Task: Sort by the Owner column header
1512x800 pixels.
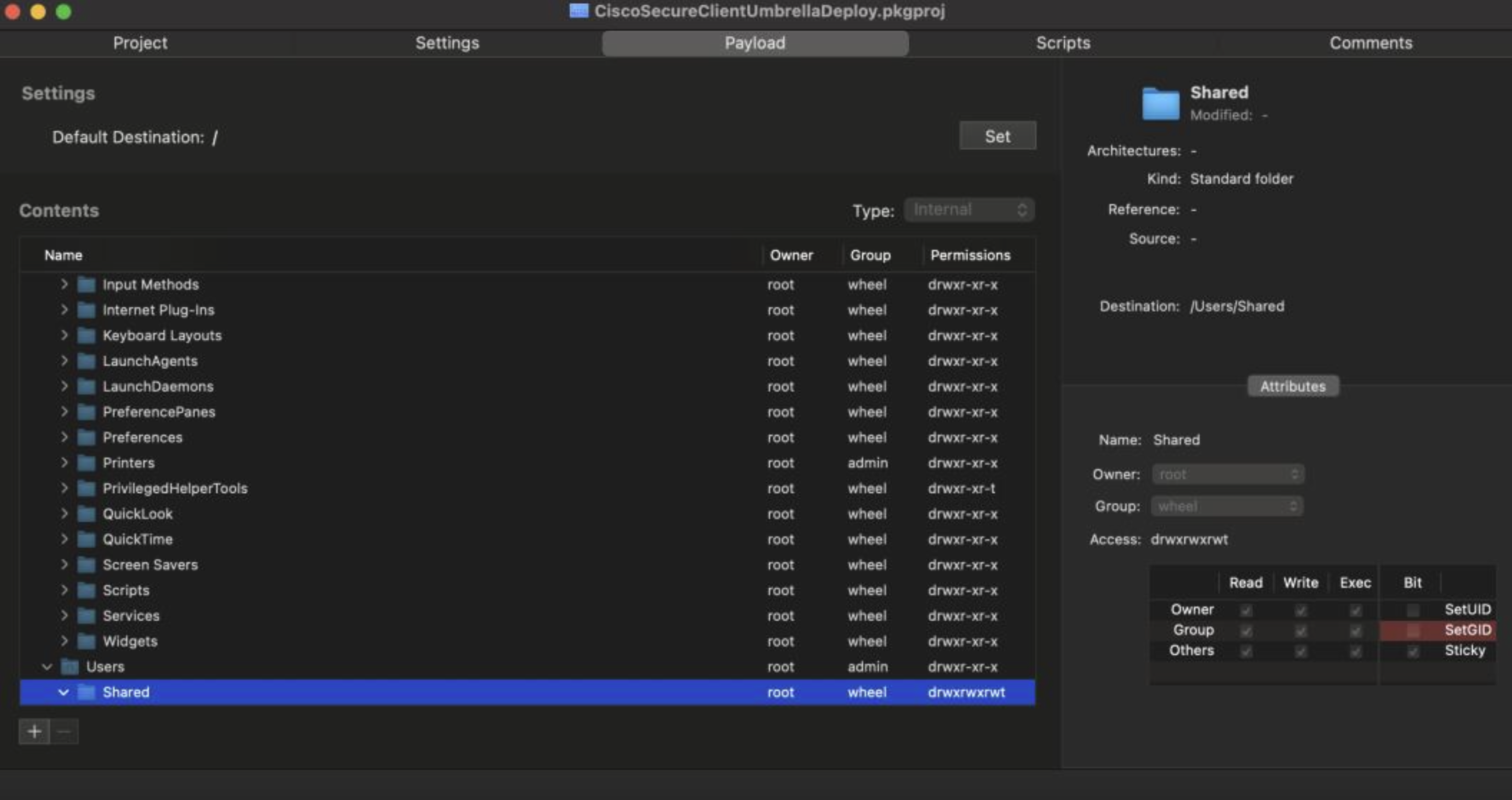Action: (x=791, y=255)
